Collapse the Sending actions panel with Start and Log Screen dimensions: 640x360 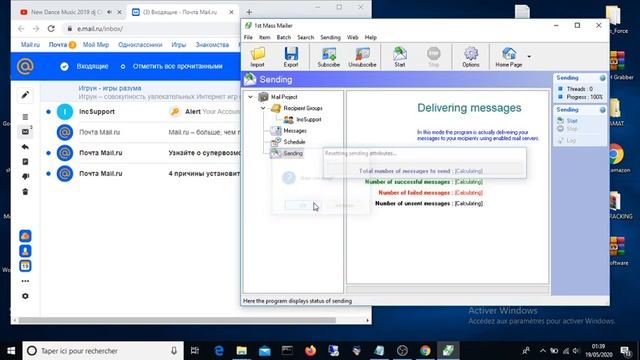(x=602, y=110)
